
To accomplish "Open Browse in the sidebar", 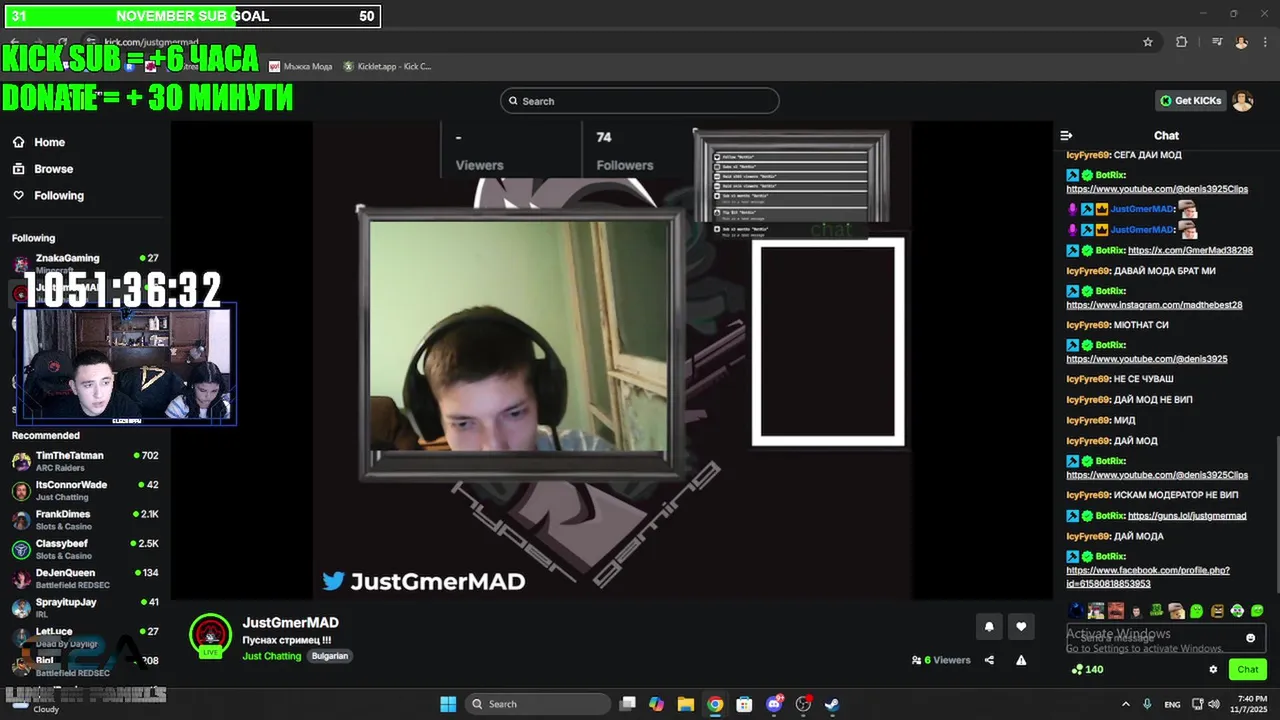I will pyautogui.click(x=53, y=169).
